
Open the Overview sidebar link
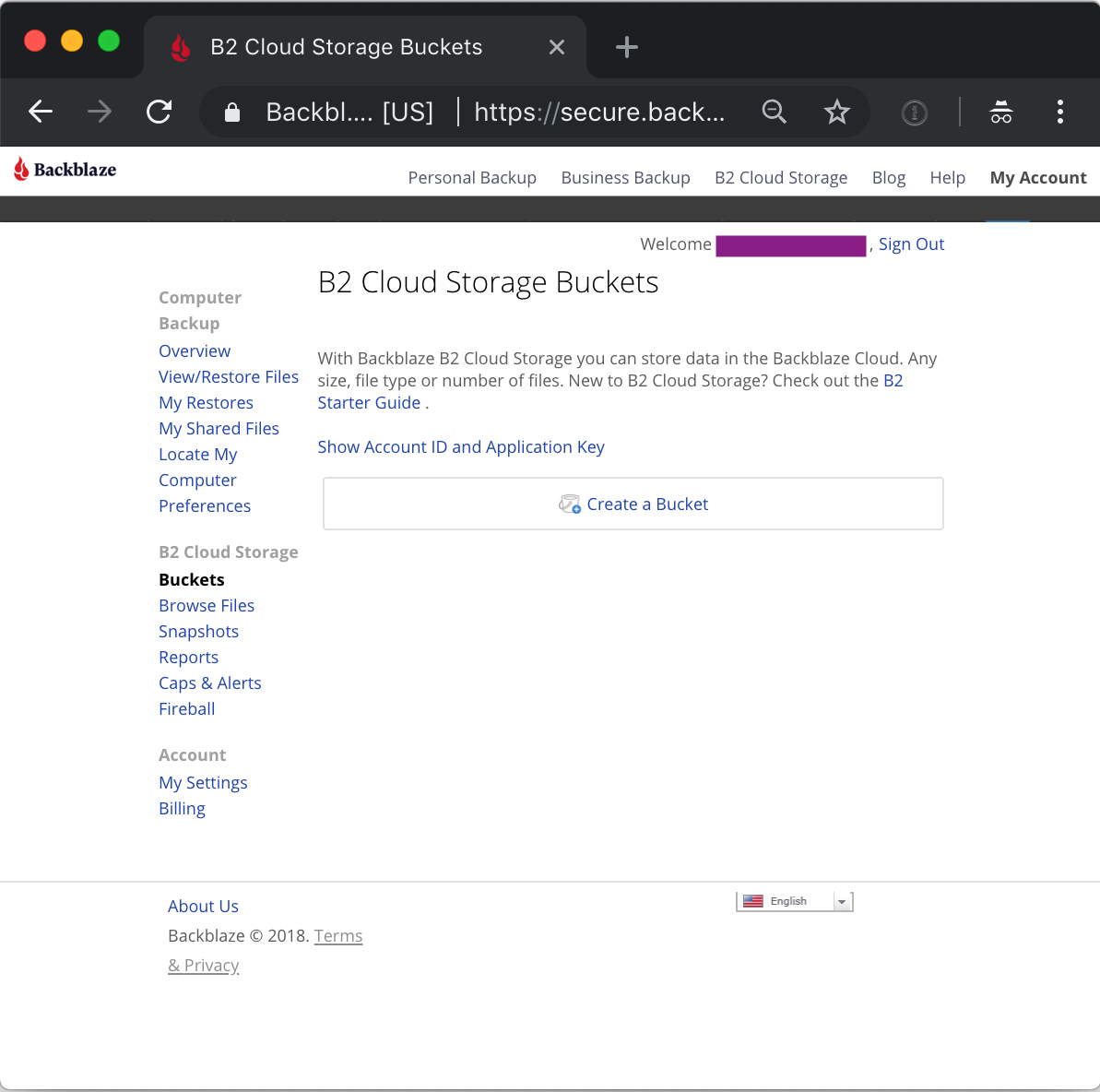tap(195, 350)
